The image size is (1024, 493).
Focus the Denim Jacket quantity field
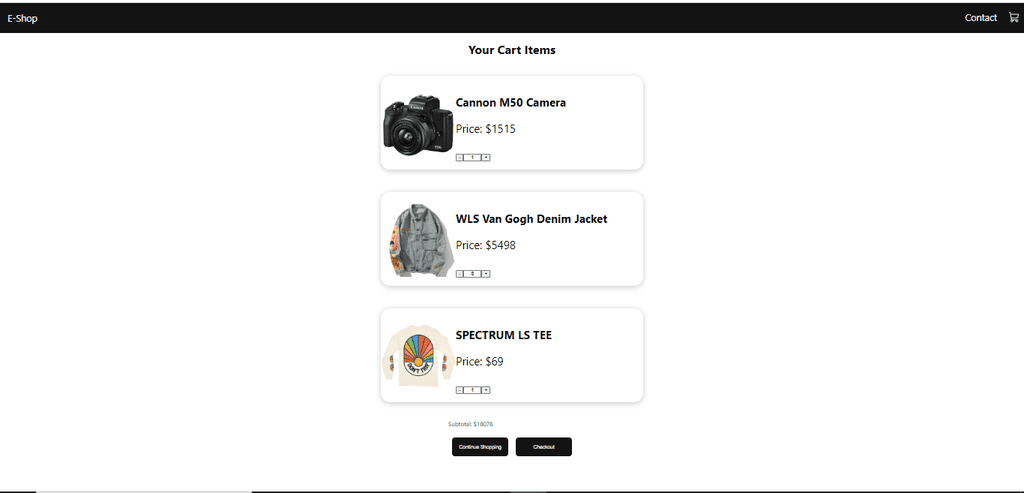[473, 274]
